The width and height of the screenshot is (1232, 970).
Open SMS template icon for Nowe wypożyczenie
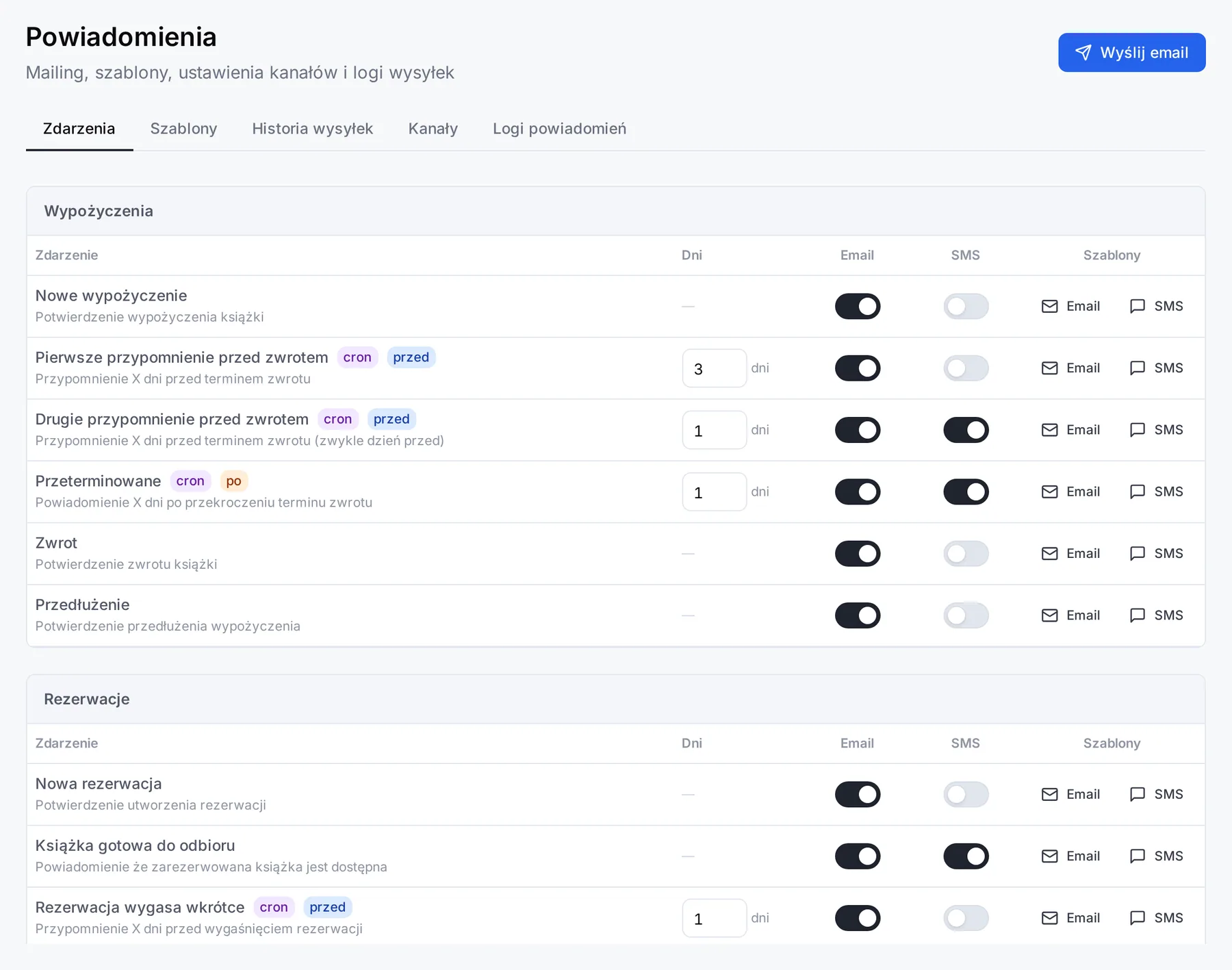[x=1137, y=306]
